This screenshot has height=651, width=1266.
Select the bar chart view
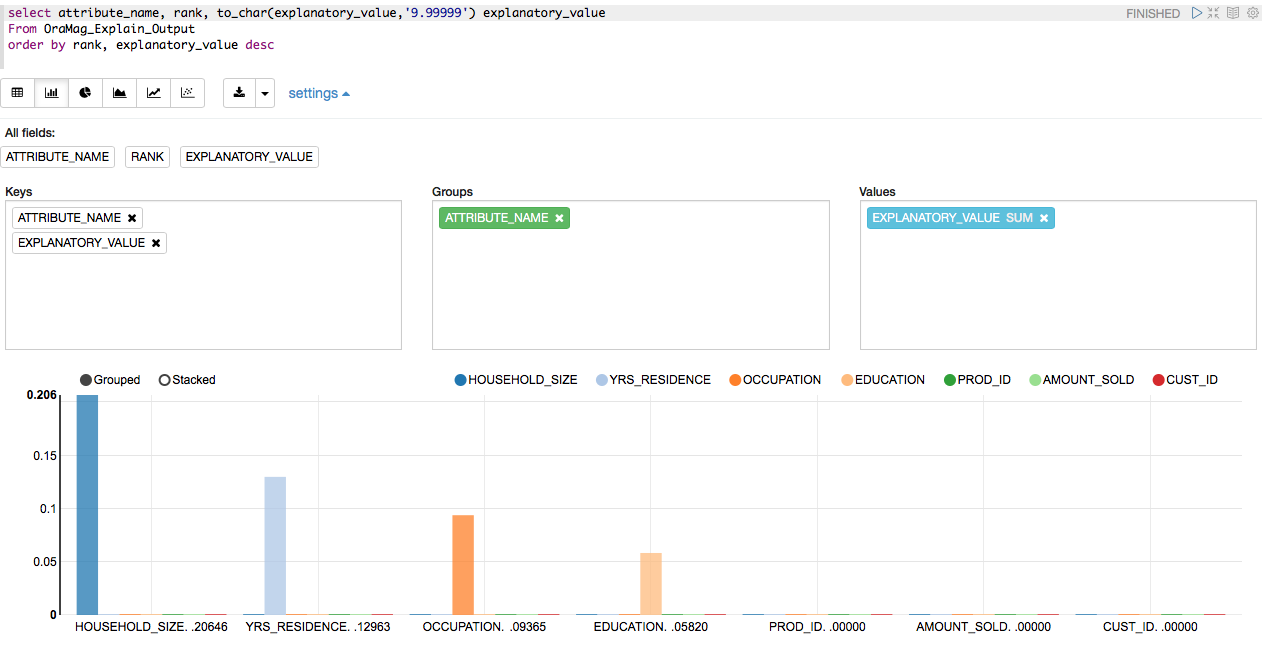(52, 93)
